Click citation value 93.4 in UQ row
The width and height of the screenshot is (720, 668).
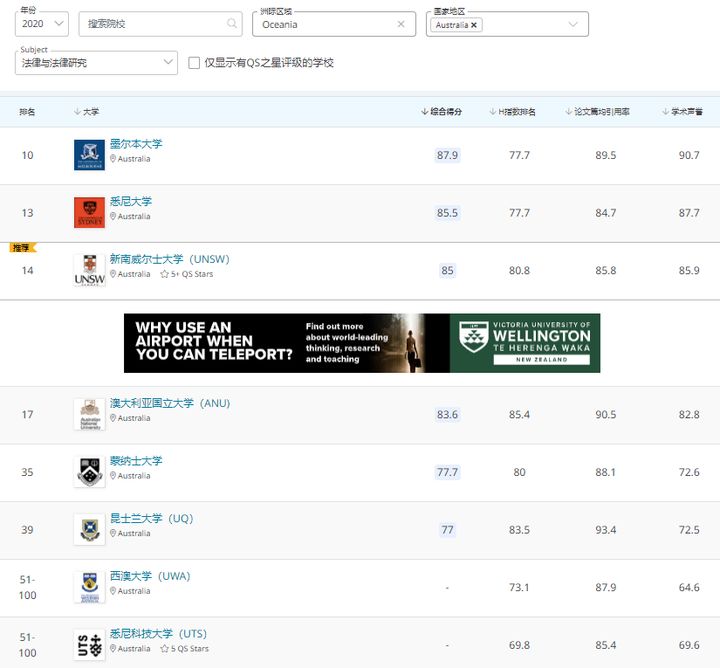tap(606, 530)
